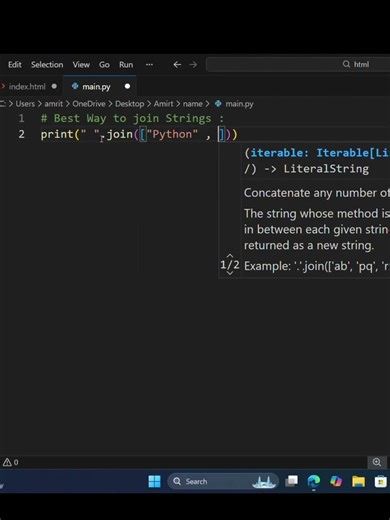Image resolution: width=390 pixels, height=520 pixels.
Task: Open the Run menu
Action: [126, 65]
